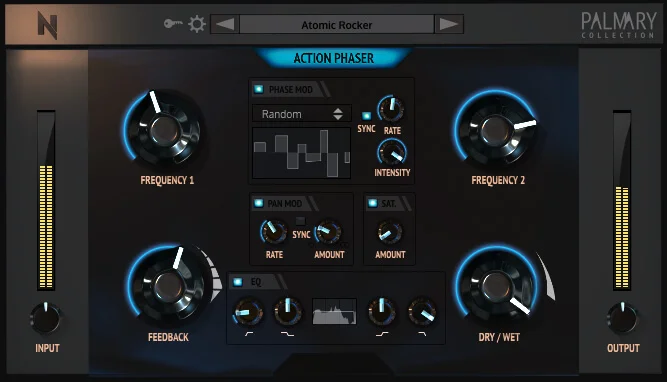Click the Output level meter
Screen dimensions: 667x382
pos(622,201)
